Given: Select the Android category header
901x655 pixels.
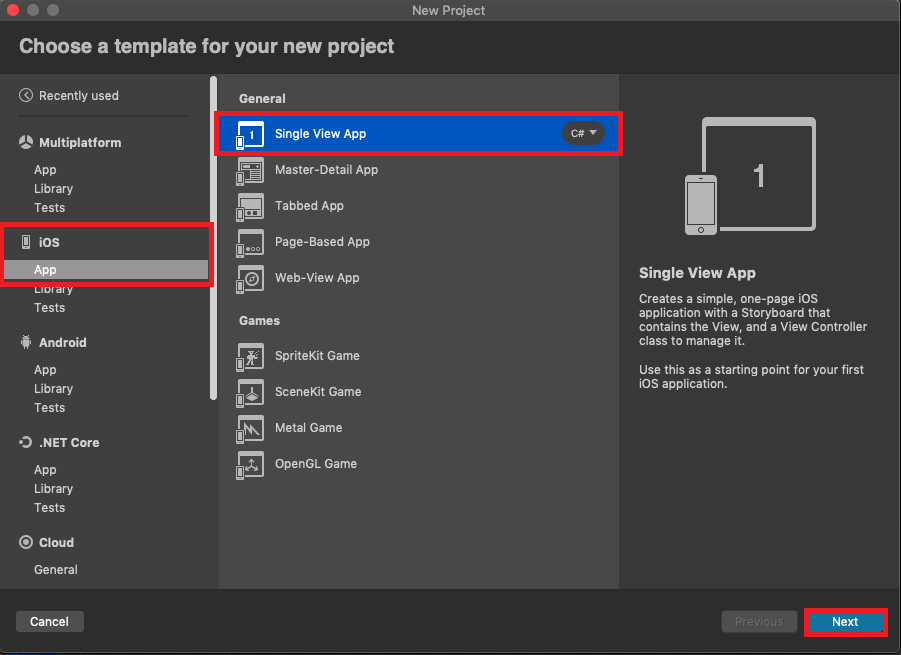Looking at the screenshot, I should click(x=62, y=342).
